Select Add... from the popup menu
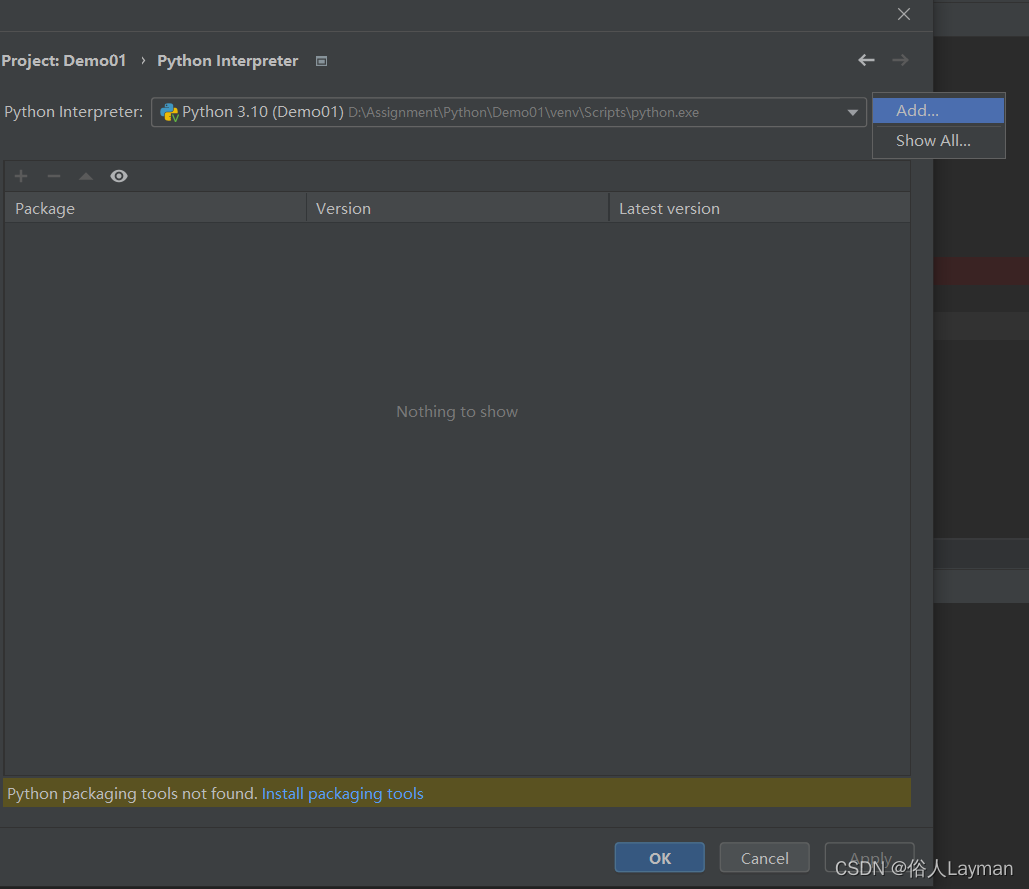Image resolution: width=1029 pixels, height=889 pixels. [938, 110]
